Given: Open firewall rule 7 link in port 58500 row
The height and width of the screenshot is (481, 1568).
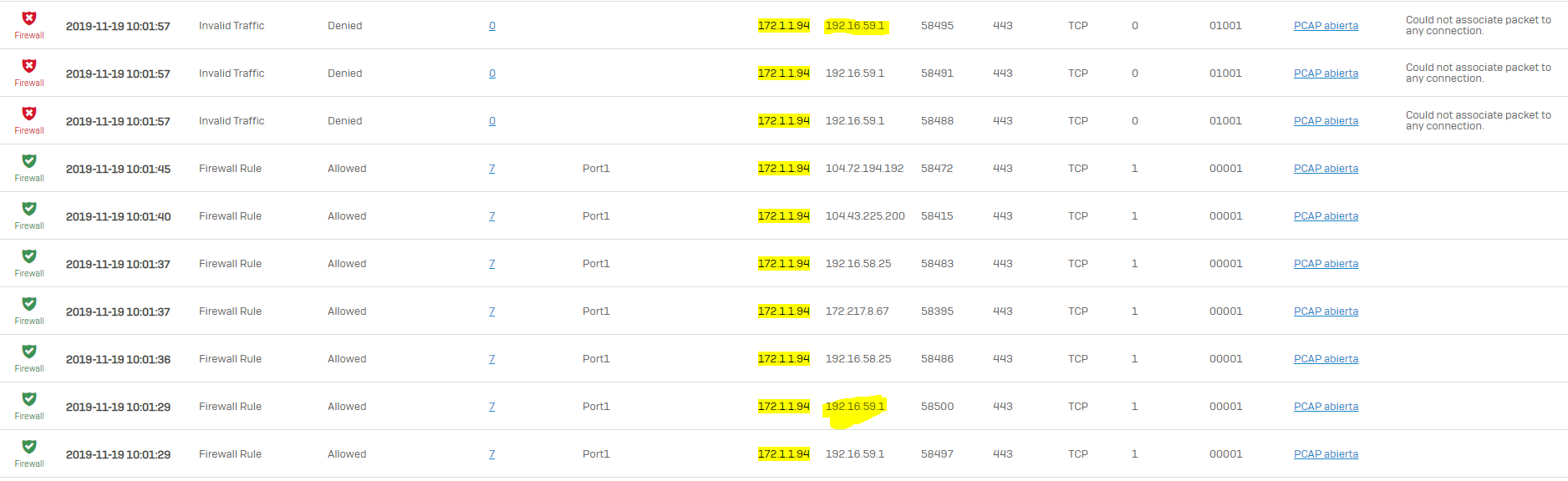Looking at the screenshot, I should [x=492, y=407].
